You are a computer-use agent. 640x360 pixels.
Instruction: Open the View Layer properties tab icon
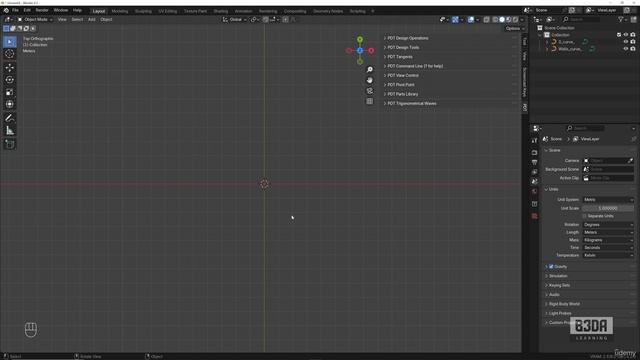pos(534,172)
